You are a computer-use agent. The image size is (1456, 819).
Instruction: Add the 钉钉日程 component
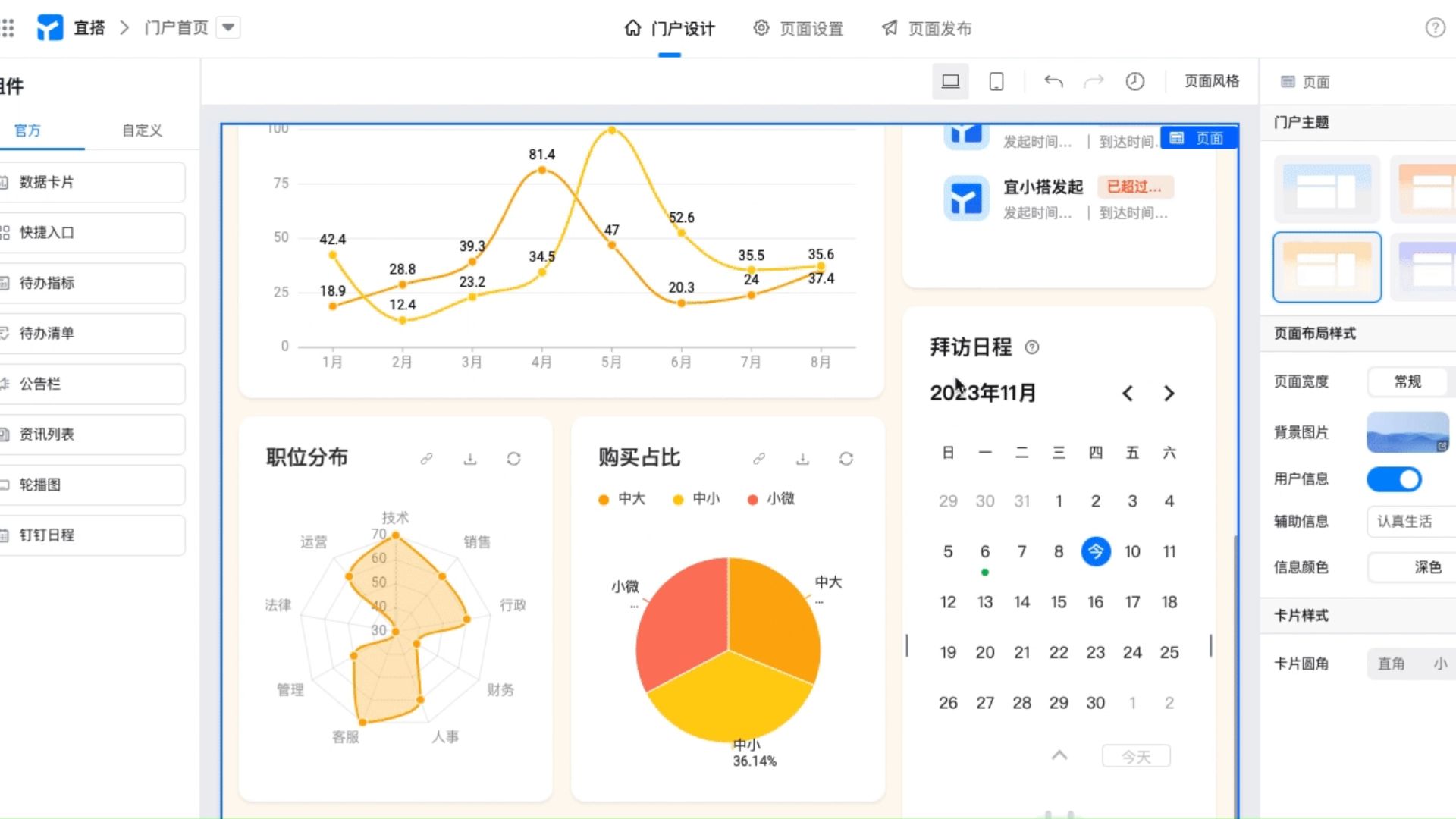pos(93,535)
